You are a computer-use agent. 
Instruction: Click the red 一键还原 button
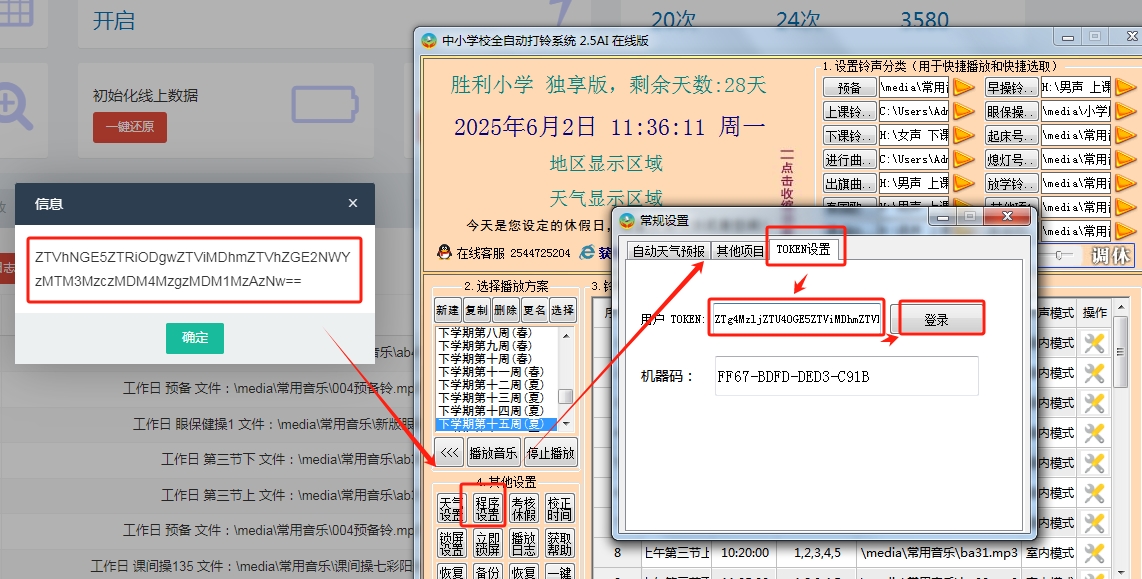click(x=130, y=127)
